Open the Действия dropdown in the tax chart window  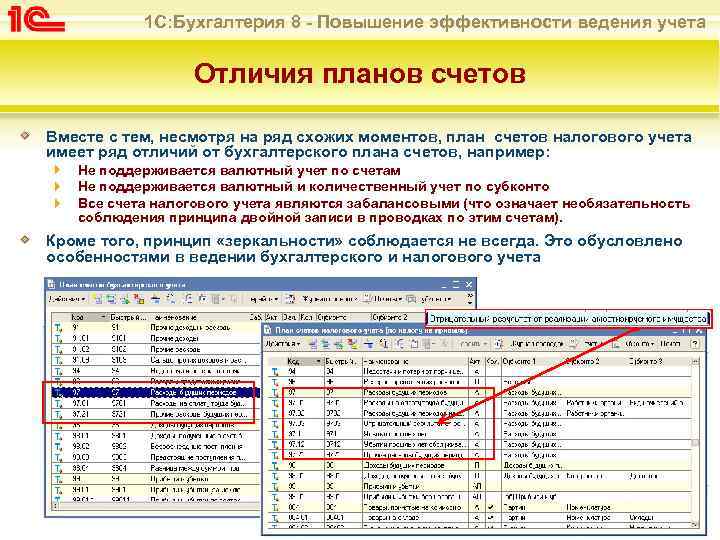click(x=283, y=343)
